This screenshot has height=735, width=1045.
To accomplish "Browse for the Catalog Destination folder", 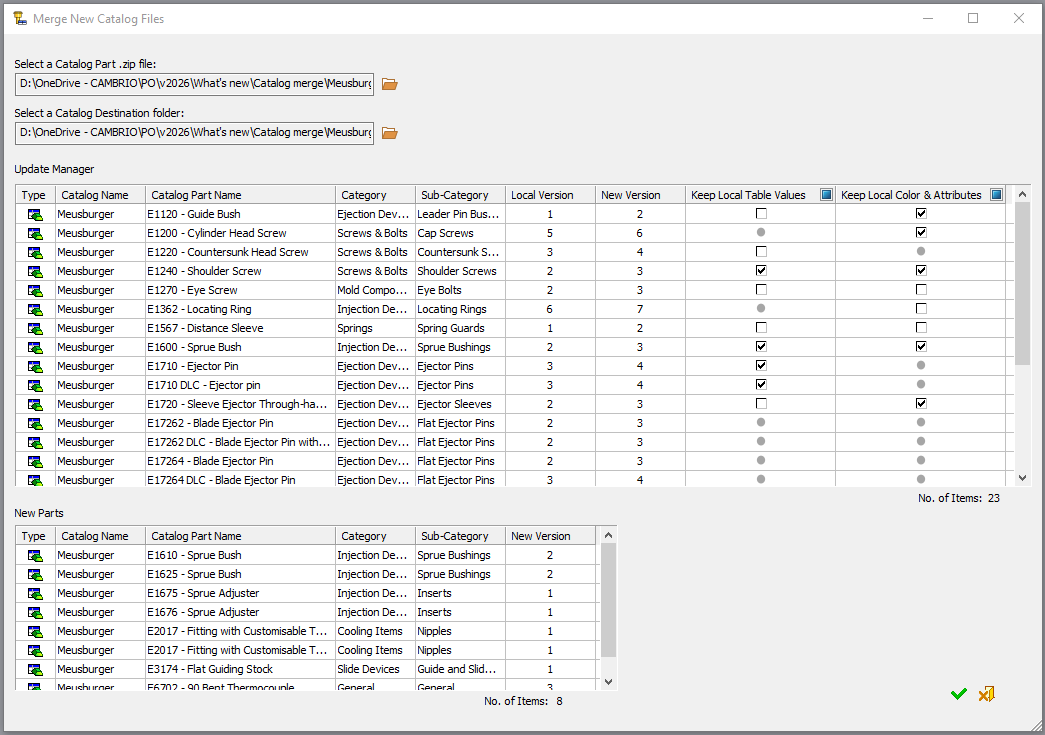I will tap(389, 132).
